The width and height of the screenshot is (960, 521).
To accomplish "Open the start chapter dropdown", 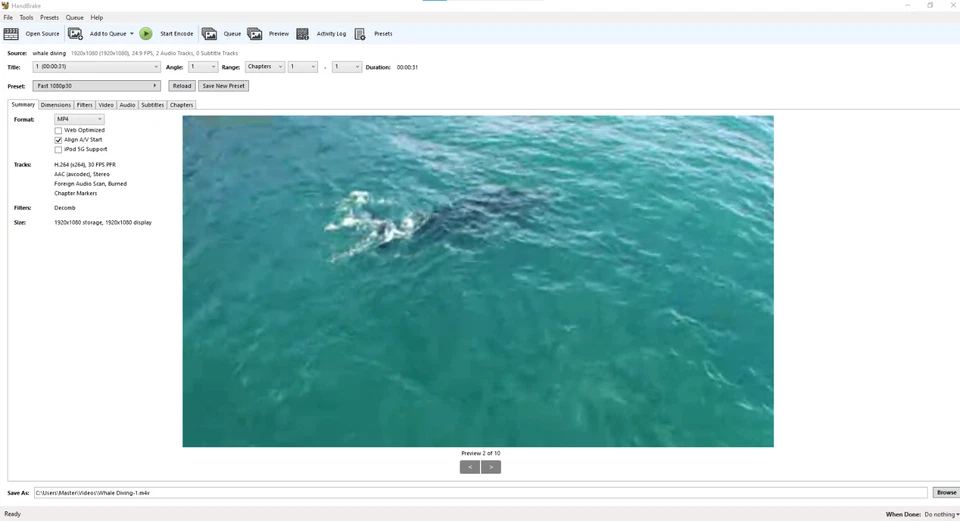I will click(302, 67).
